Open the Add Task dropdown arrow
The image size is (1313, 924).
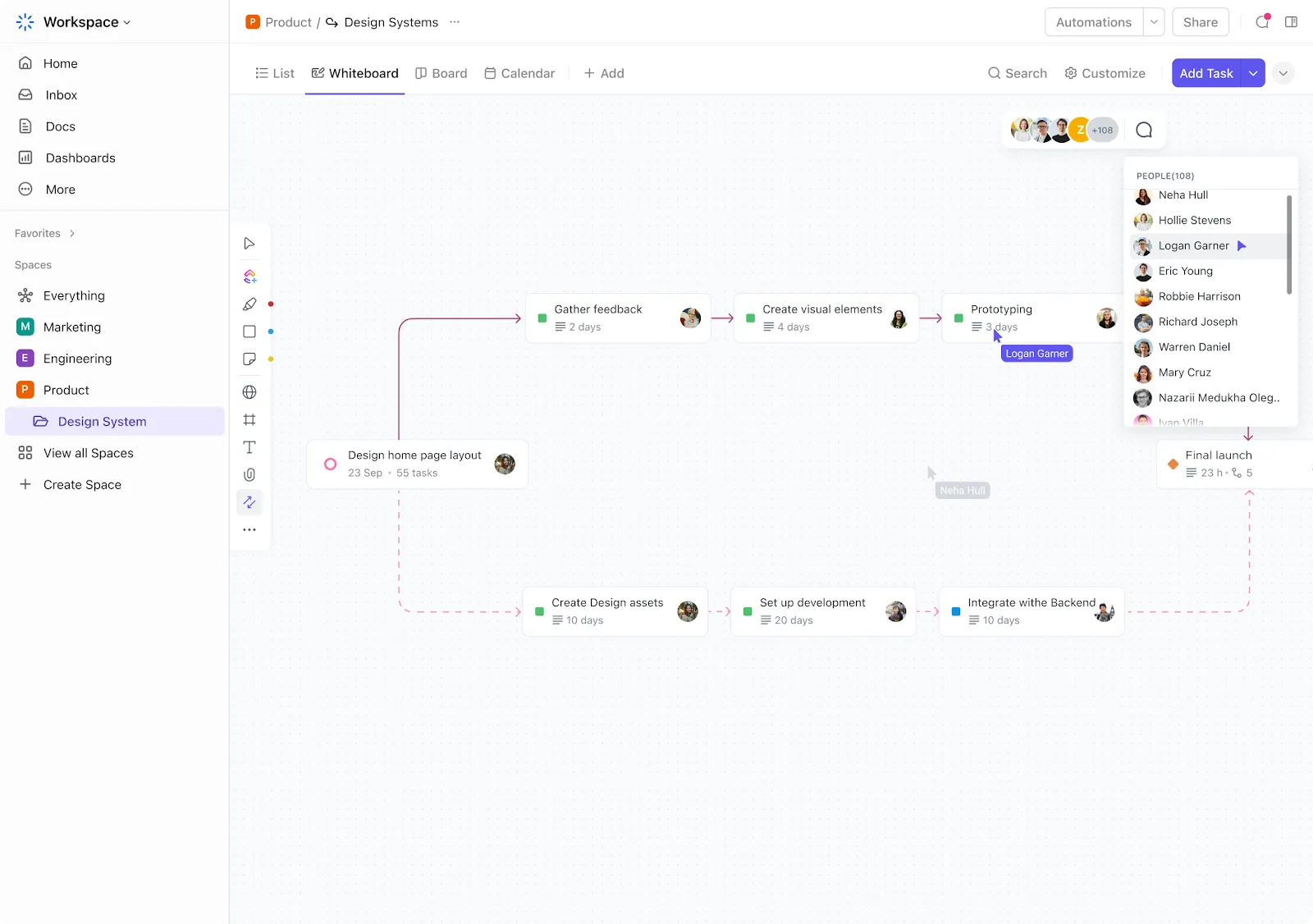pos(1253,73)
